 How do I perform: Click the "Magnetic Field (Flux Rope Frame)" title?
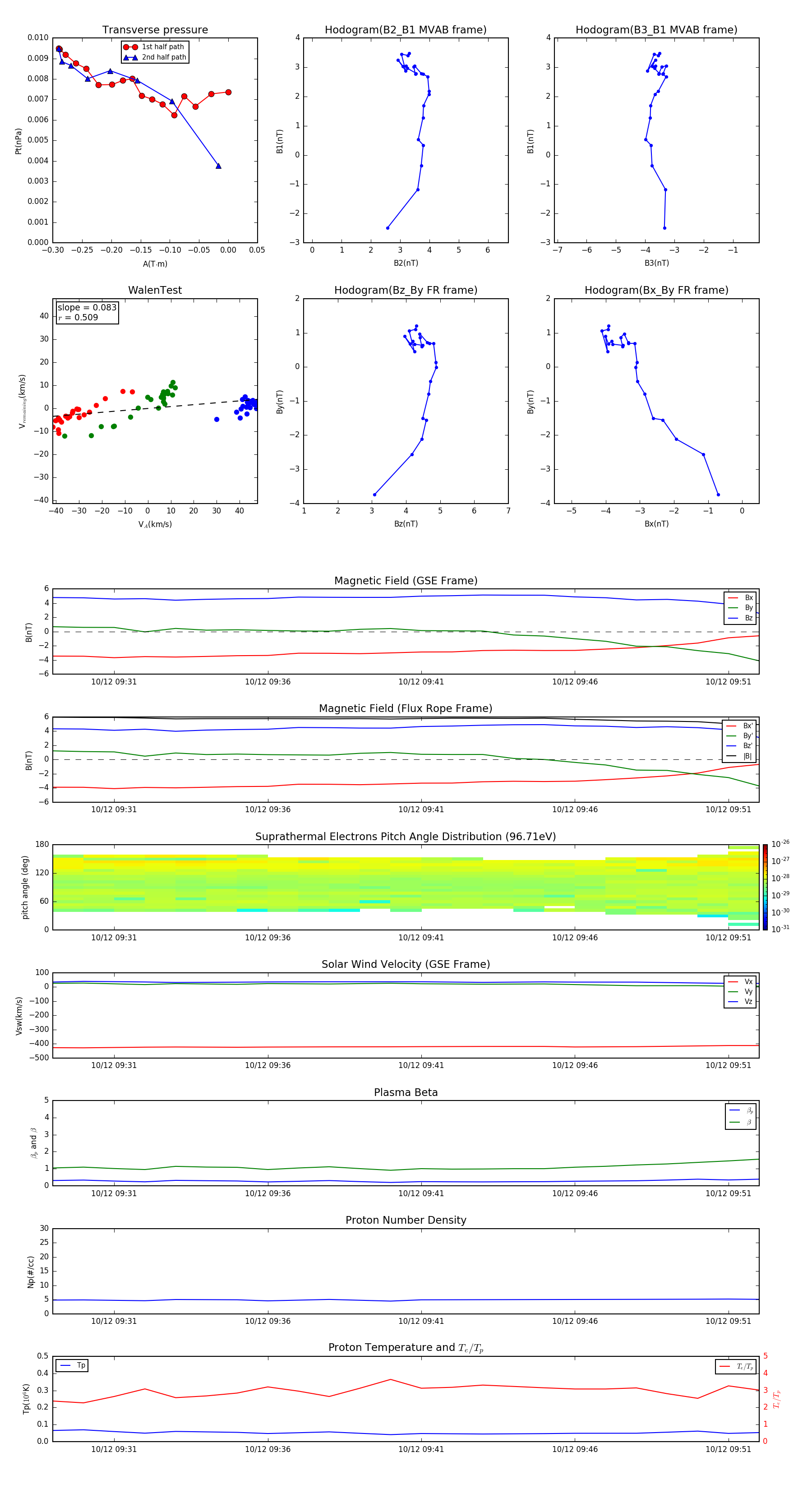pos(406,709)
